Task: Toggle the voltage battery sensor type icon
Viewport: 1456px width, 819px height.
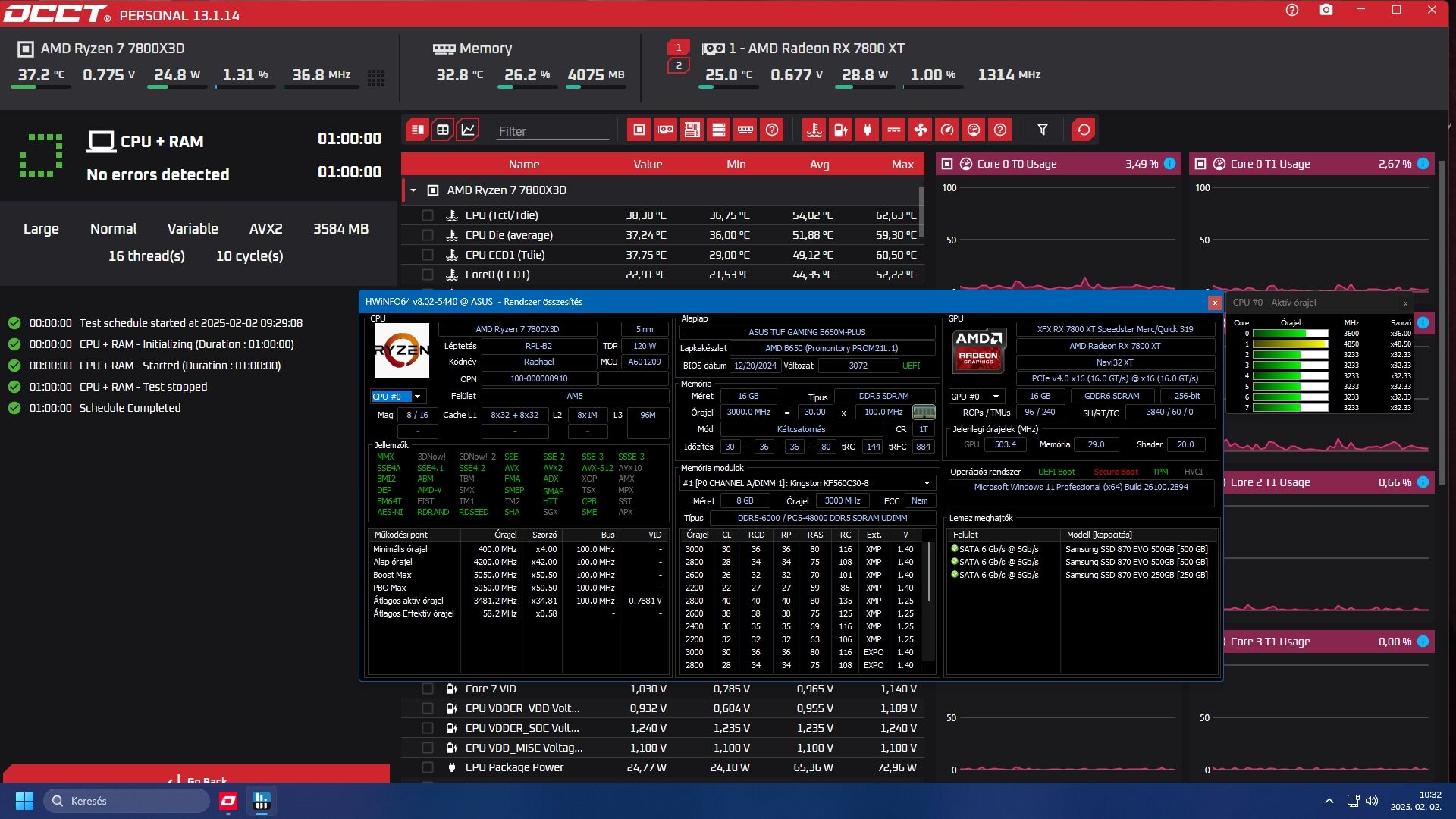Action: pyautogui.click(x=841, y=130)
